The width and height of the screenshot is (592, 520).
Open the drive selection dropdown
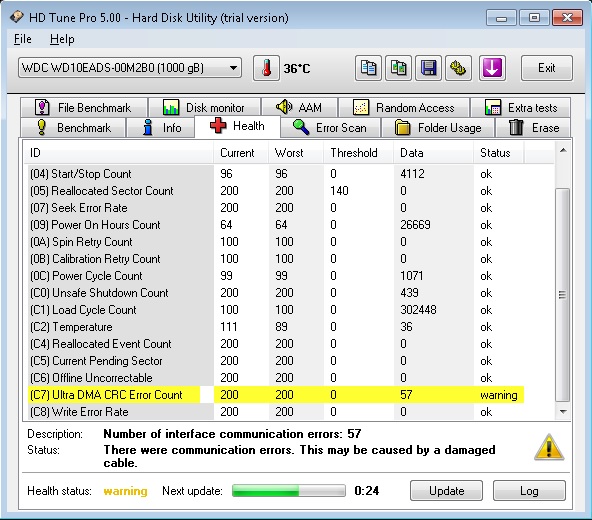tap(130, 68)
